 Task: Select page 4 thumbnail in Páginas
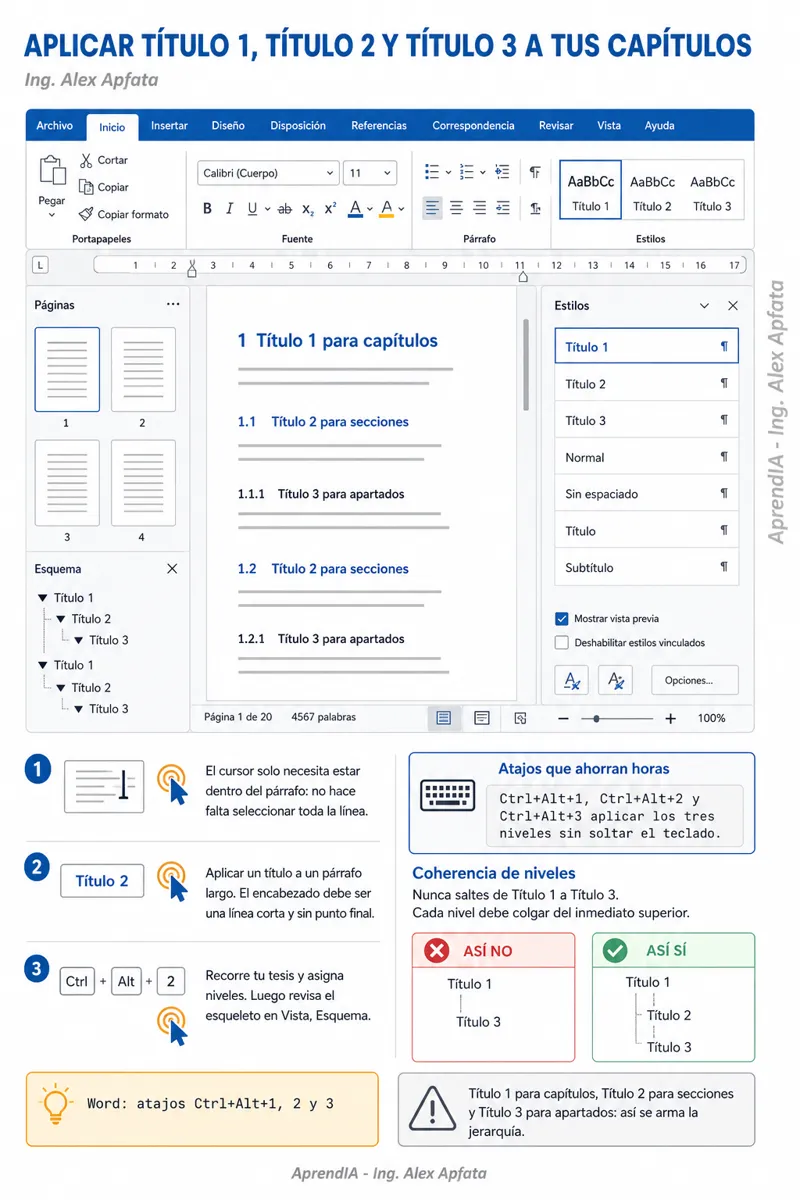(143, 483)
